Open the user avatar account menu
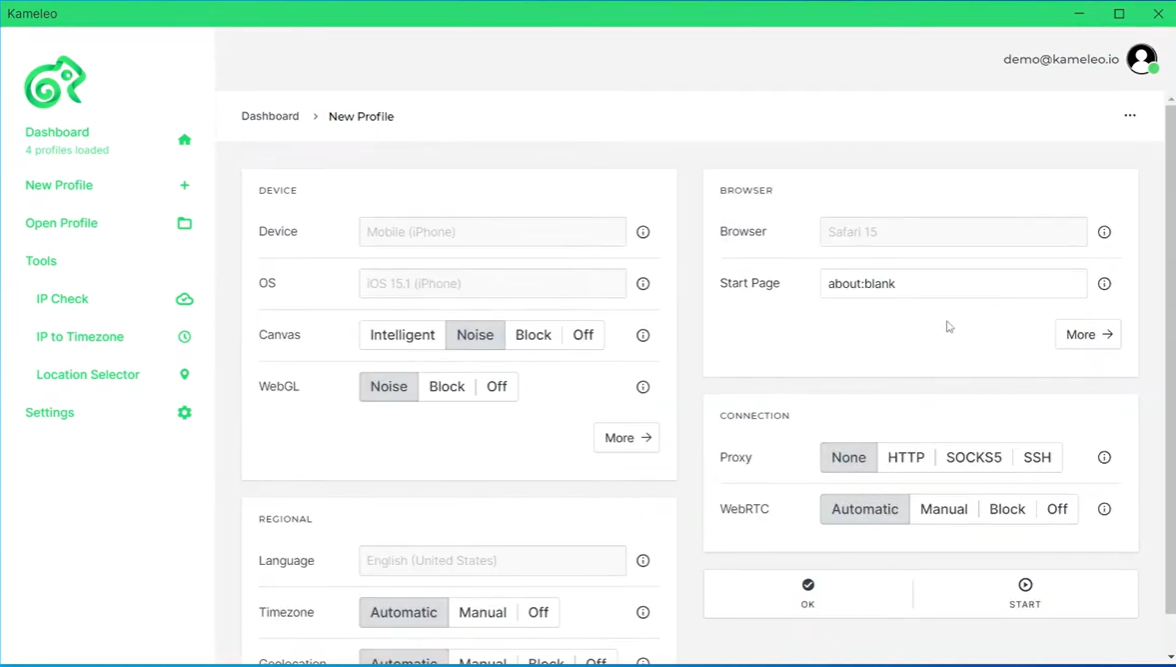The height and width of the screenshot is (667, 1176). coord(1142,59)
